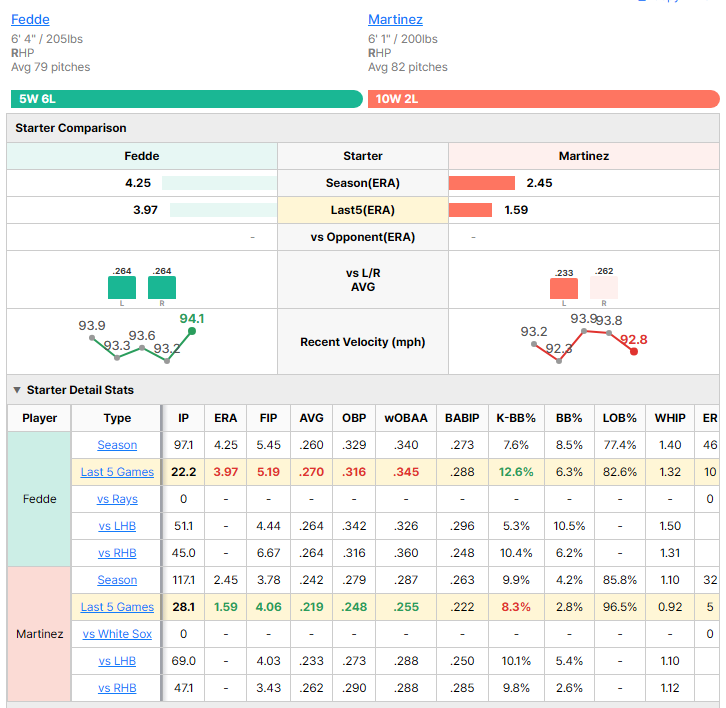The height and width of the screenshot is (708, 726).
Task: Click the K-BB% column header
Action: tap(516, 418)
